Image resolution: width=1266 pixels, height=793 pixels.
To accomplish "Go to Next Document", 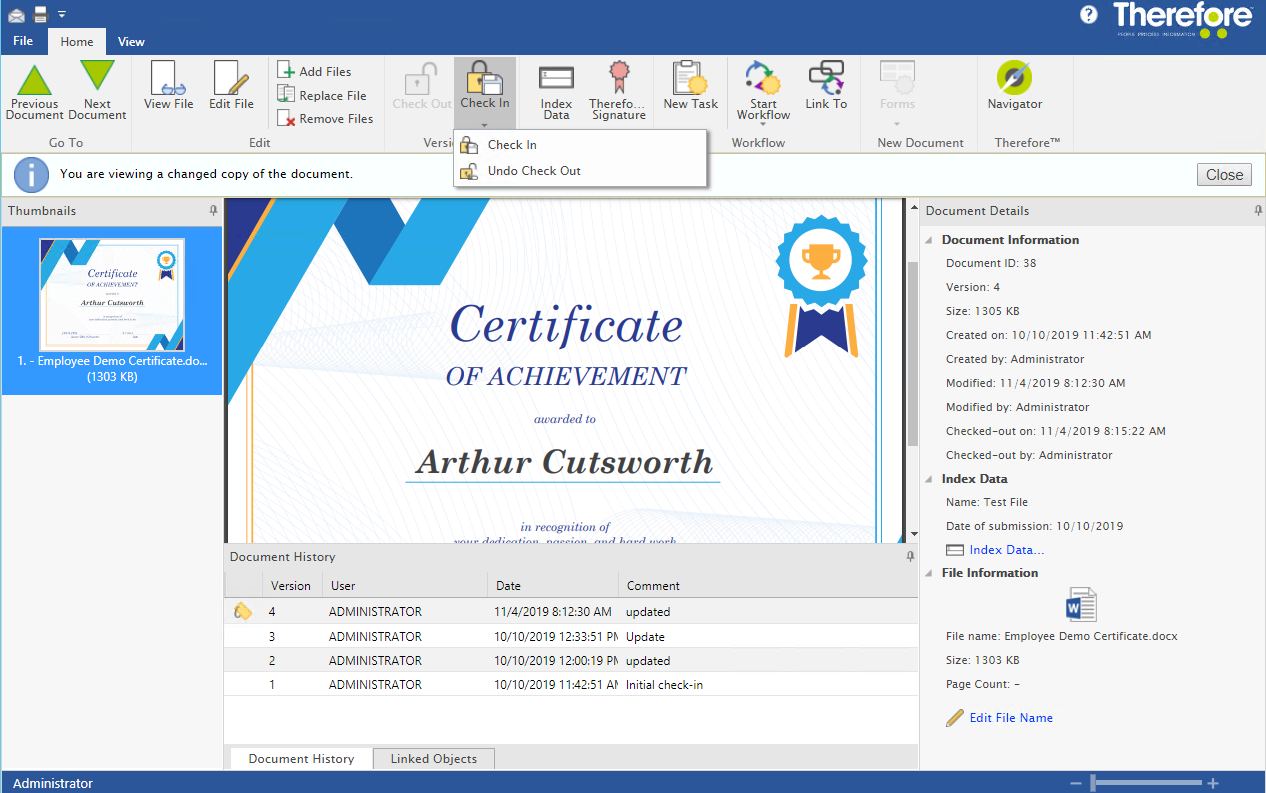I will pos(97,82).
